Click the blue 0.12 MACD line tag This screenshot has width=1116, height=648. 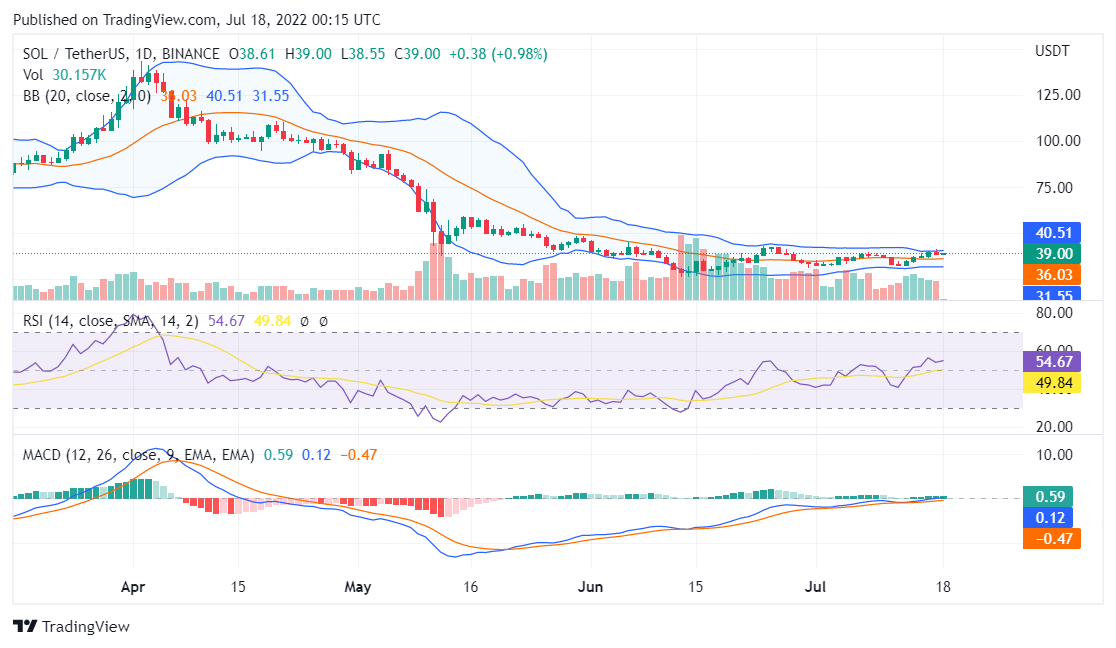pos(1053,517)
